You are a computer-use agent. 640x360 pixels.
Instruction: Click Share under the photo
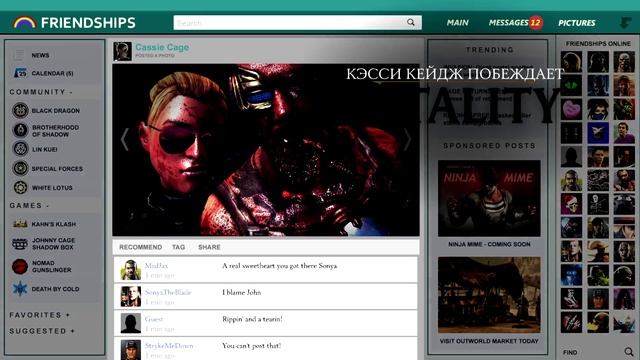point(209,247)
